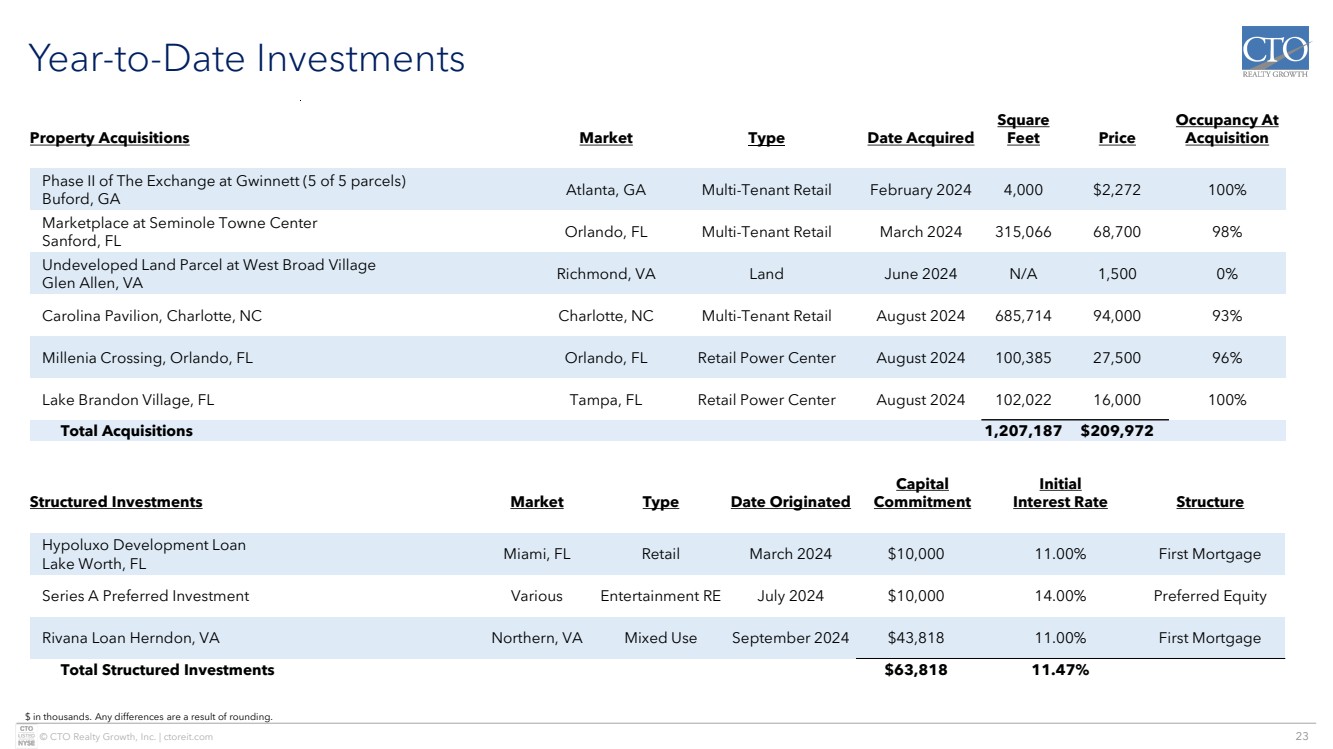Click 'Date Originated' column header

[790, 502]
